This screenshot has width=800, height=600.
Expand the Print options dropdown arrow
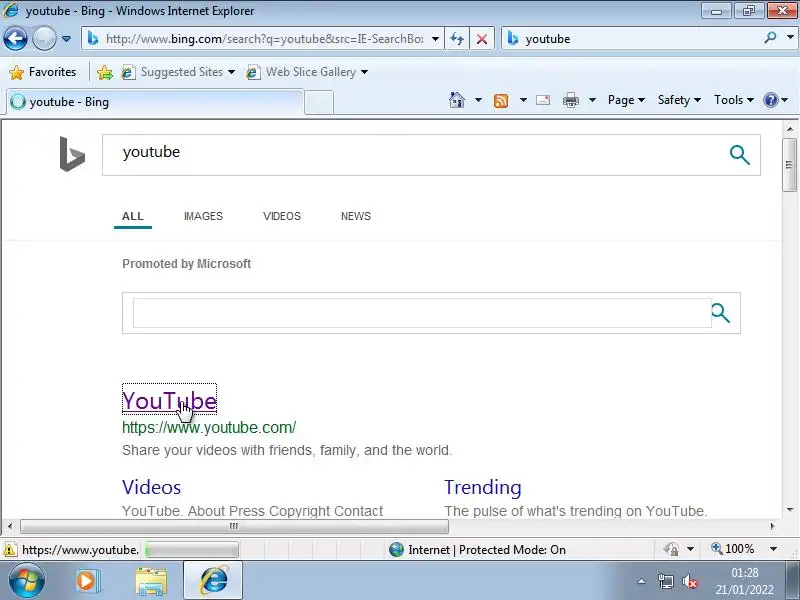point(592,100)
